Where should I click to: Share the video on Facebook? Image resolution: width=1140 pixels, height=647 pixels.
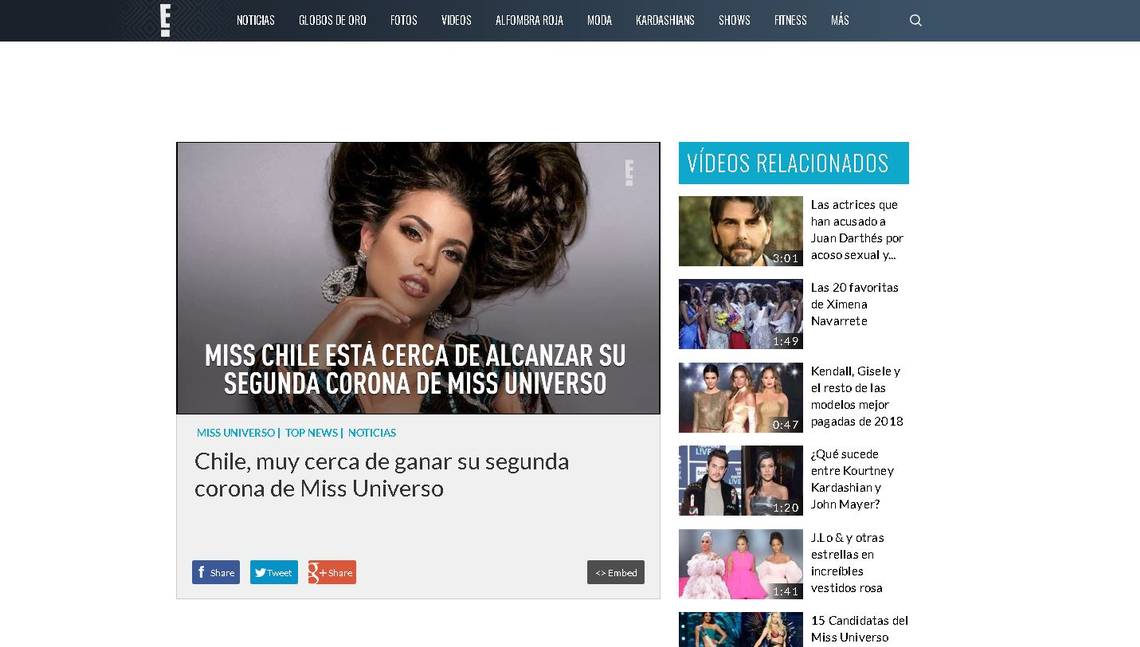(x=216, y=572)
